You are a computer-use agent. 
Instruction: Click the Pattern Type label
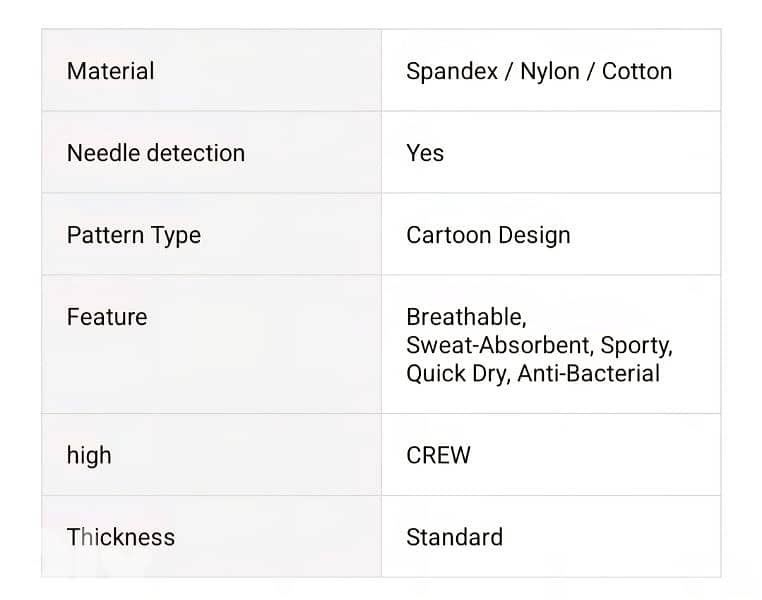click(x=133, y=235)
